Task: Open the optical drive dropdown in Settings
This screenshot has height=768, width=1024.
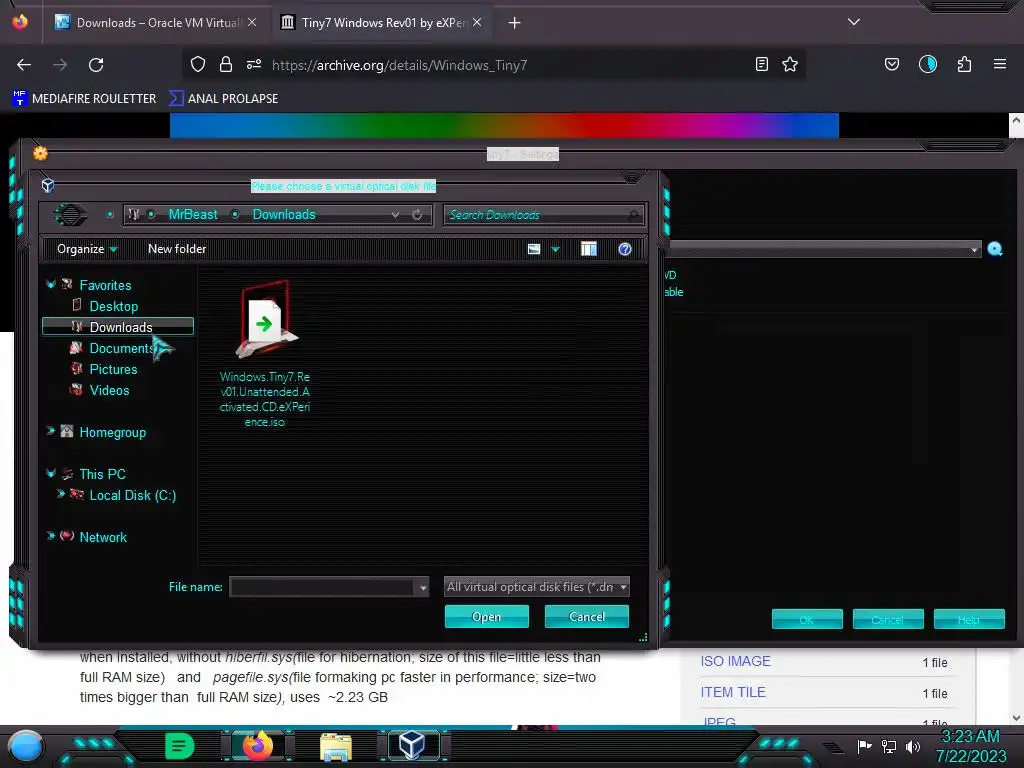Action: pos(974,249)
